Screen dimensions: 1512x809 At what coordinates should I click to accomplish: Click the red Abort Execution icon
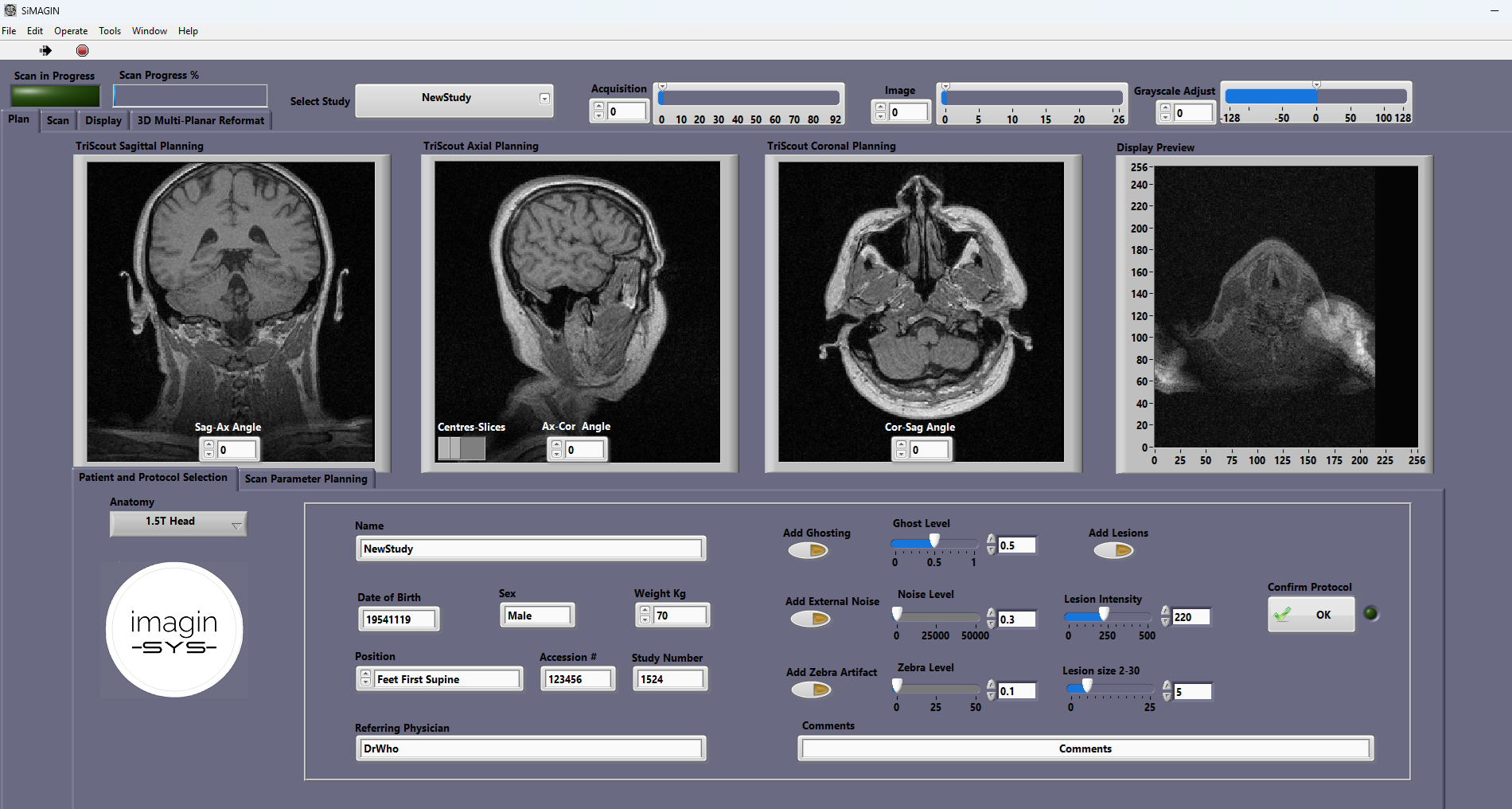pyautogui.click(x=82, y=50)
